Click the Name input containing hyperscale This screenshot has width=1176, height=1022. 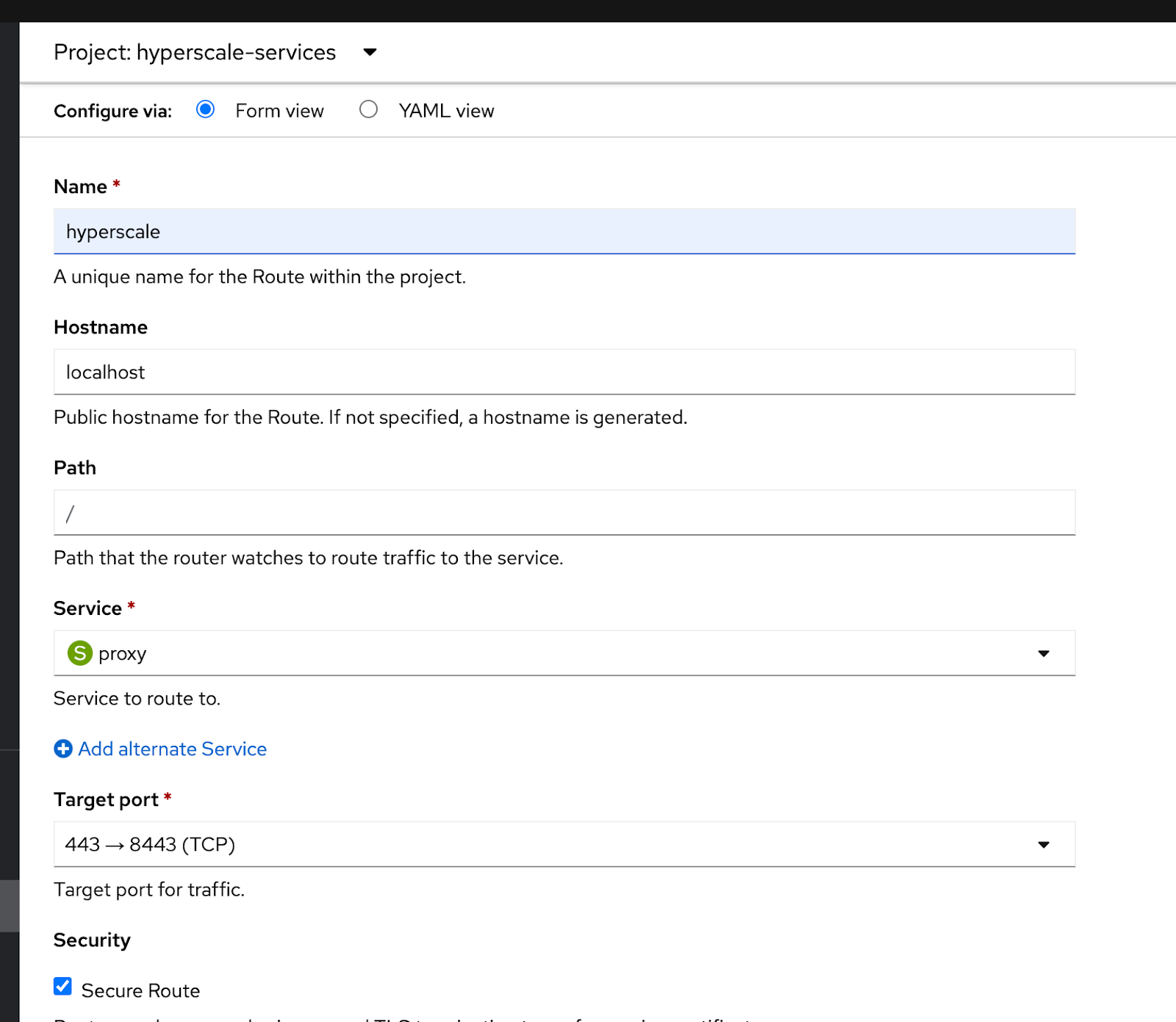(x=563, y=231)
